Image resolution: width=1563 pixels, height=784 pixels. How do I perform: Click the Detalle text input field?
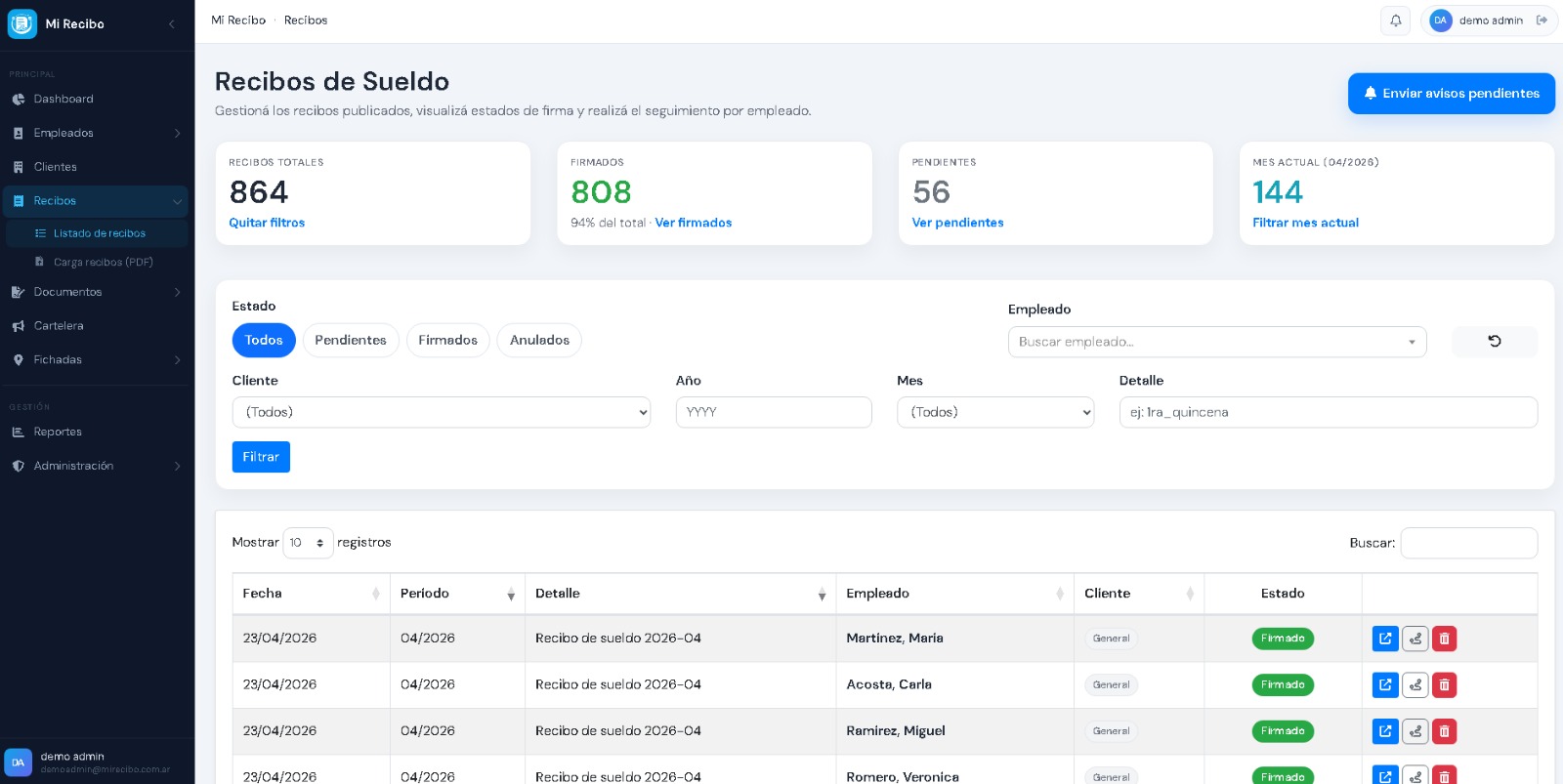(1328, 412)
